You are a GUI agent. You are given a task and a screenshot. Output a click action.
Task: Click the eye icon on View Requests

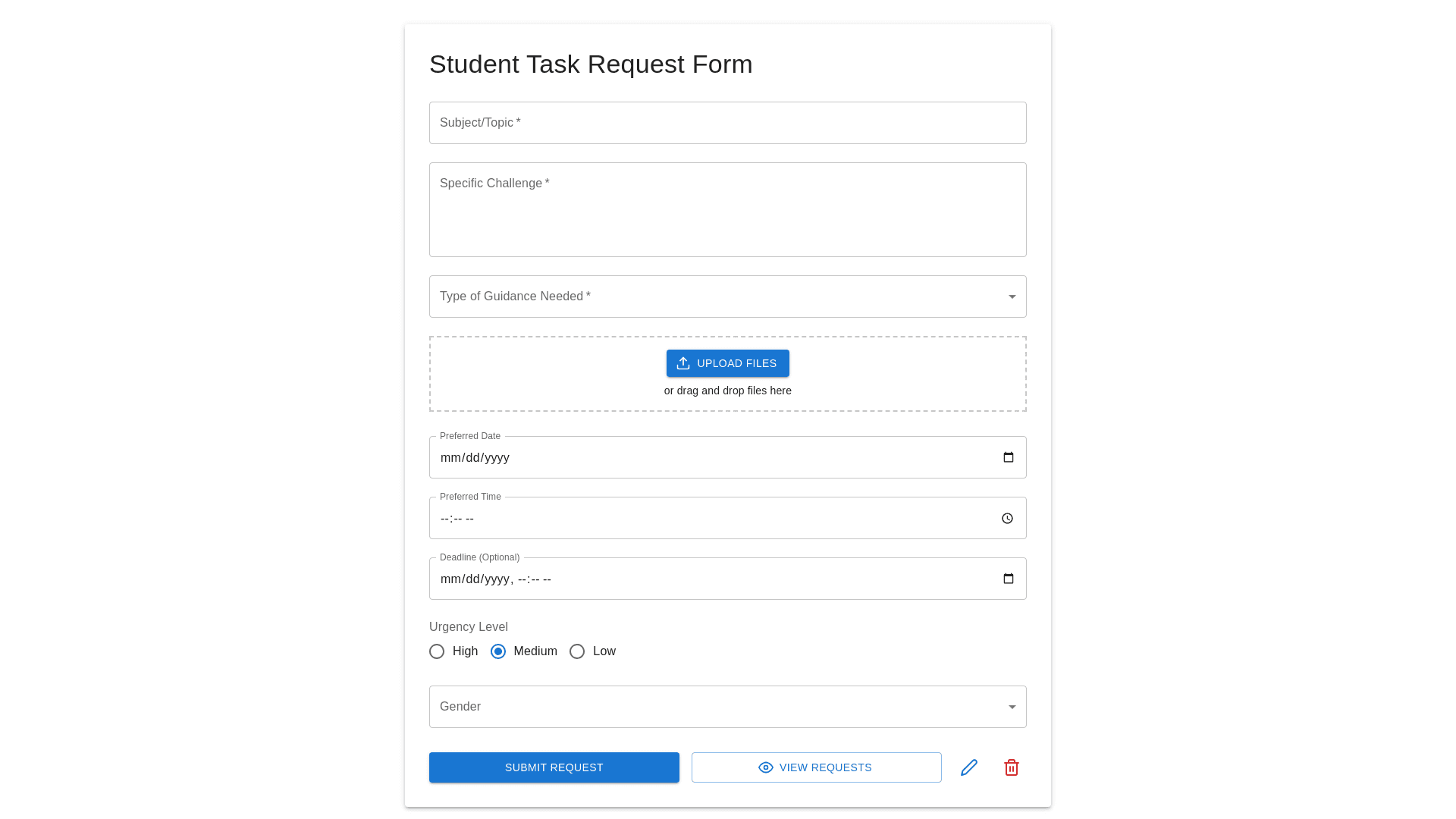pos(766,767)
